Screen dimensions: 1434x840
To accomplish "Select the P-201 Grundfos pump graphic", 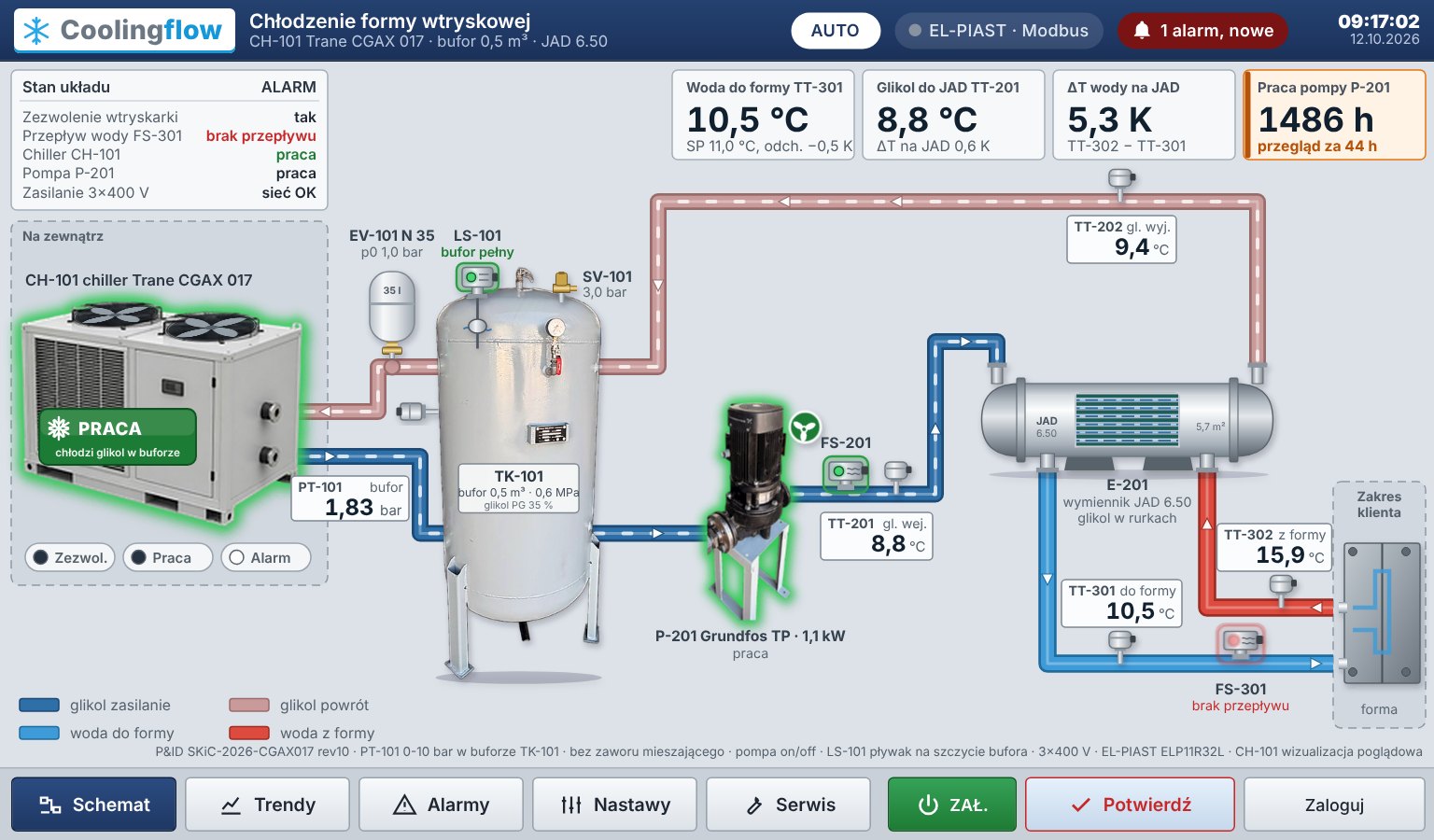I will click(750, 511).
